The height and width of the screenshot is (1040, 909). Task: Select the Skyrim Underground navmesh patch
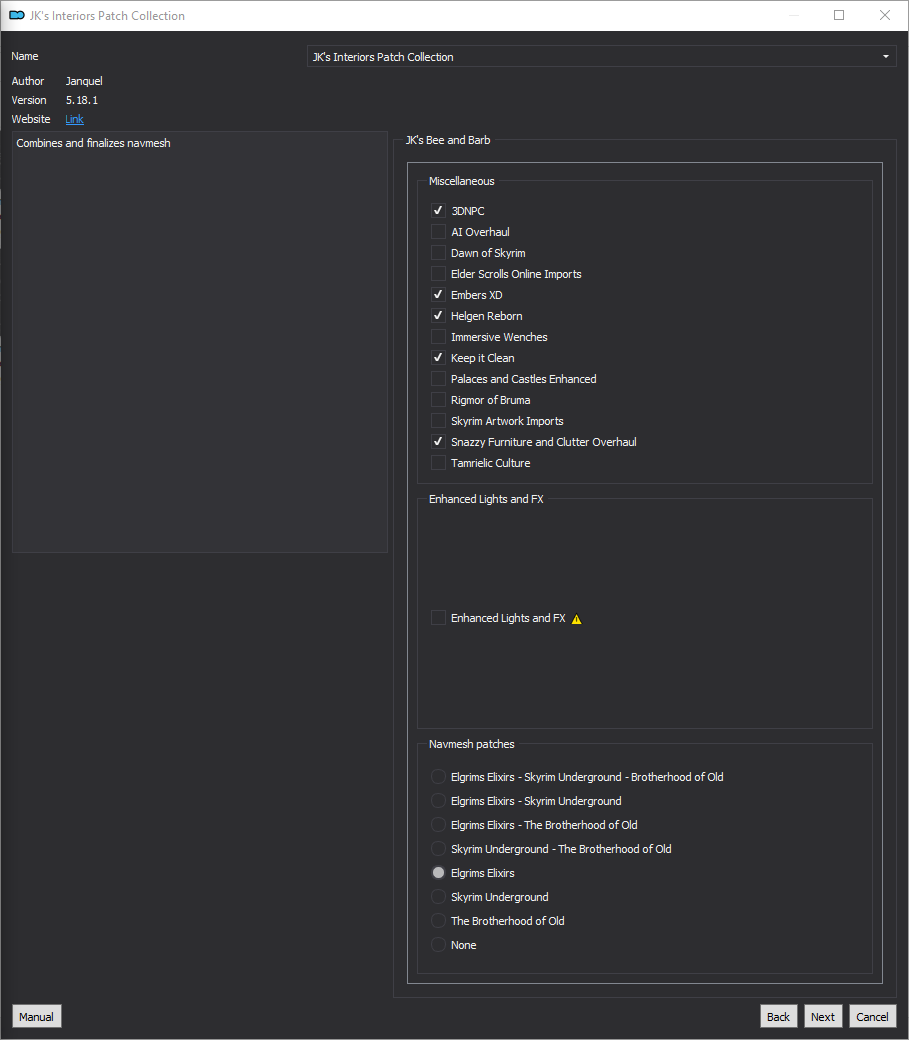(x=438, y=897)
